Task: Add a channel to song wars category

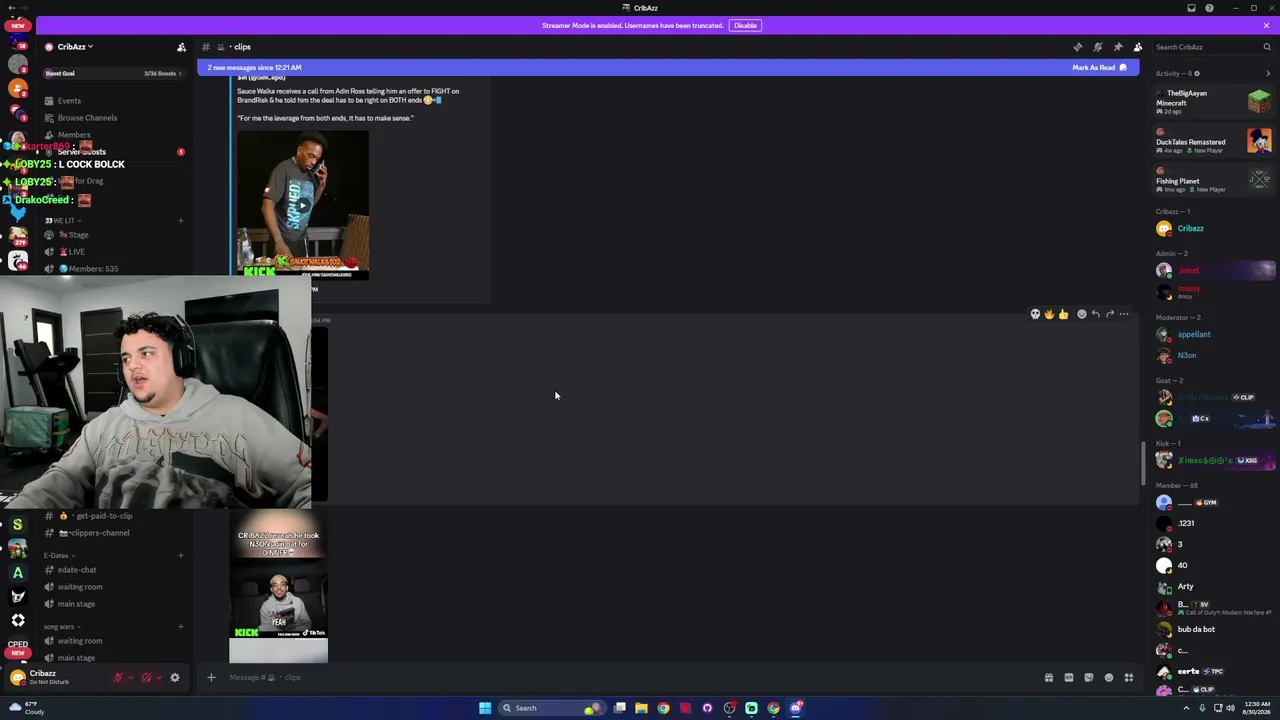Action: pyautogui.click(x=181, y=627)
